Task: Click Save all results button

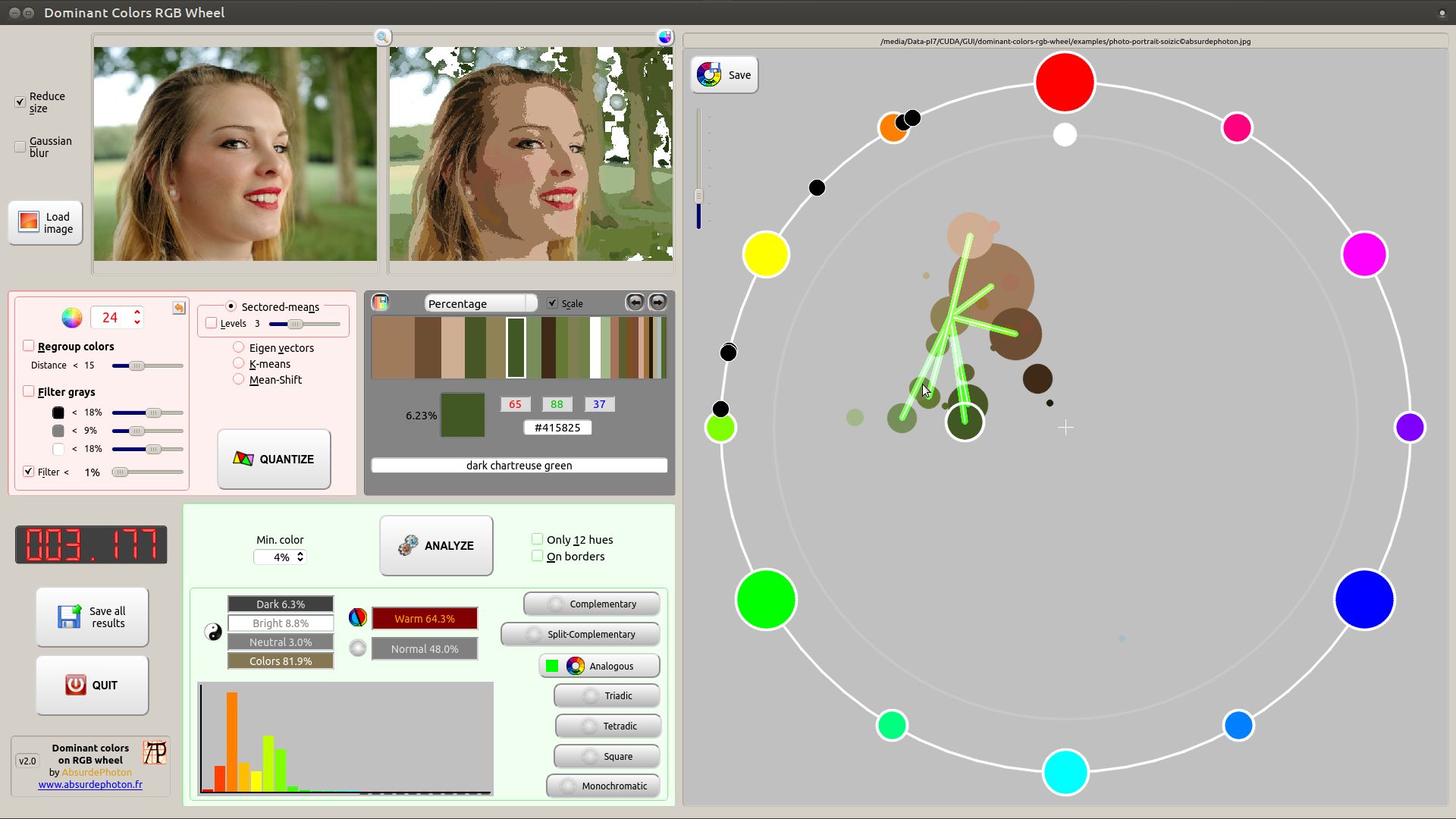Action: pyautogui.click(x=92, y=617)
